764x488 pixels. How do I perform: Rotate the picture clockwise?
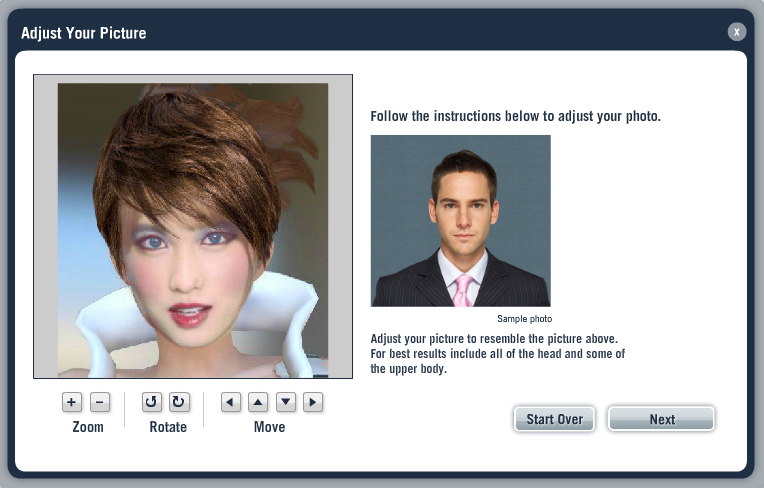click(x=179, y=402)
